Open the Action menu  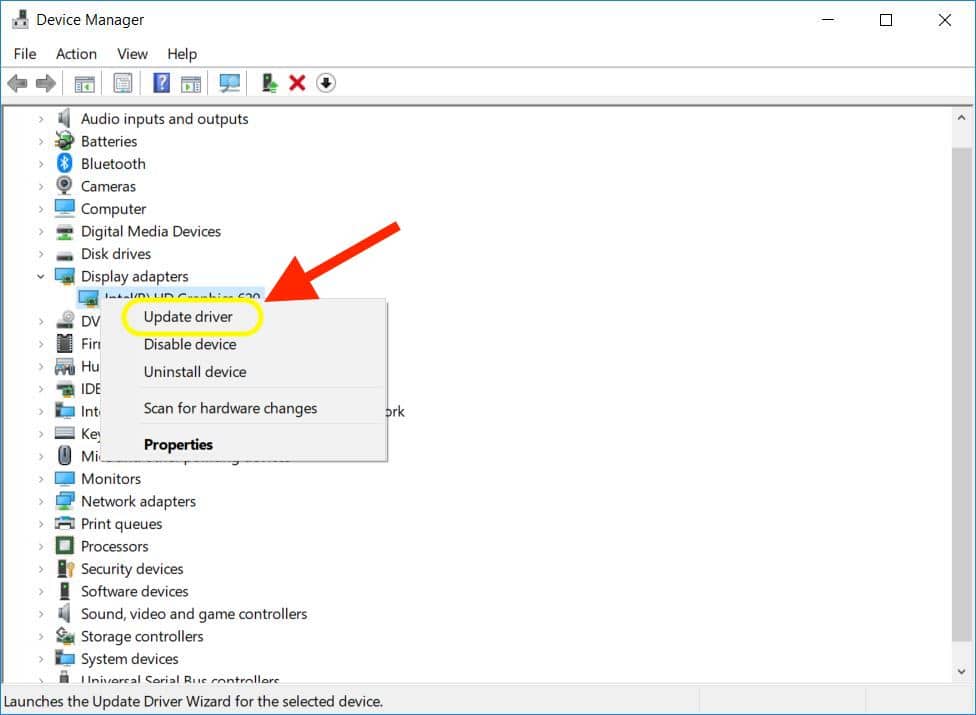pyautogui.click(x=76, y=54)
